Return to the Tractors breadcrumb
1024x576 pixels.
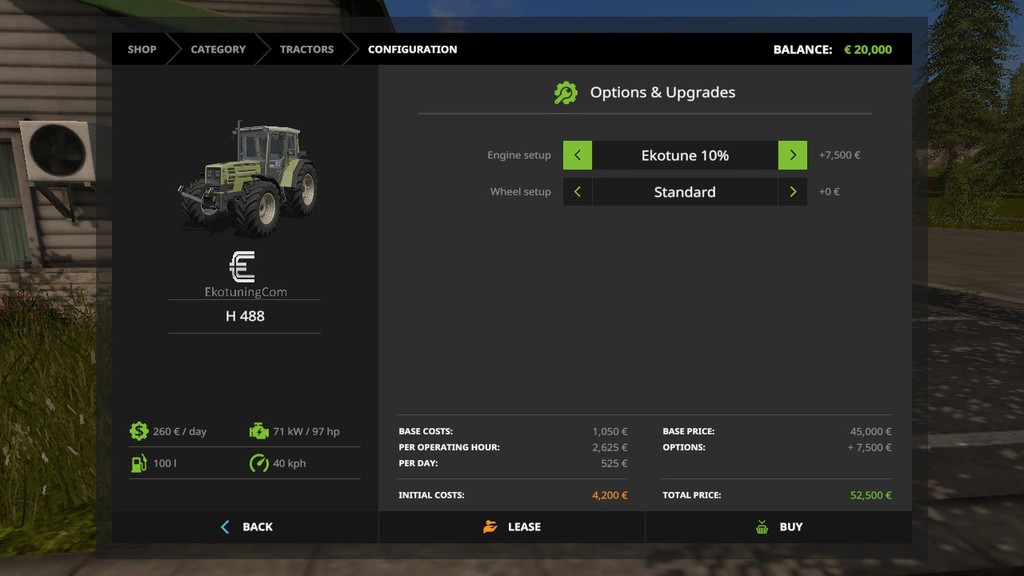(x=306, y=49)
